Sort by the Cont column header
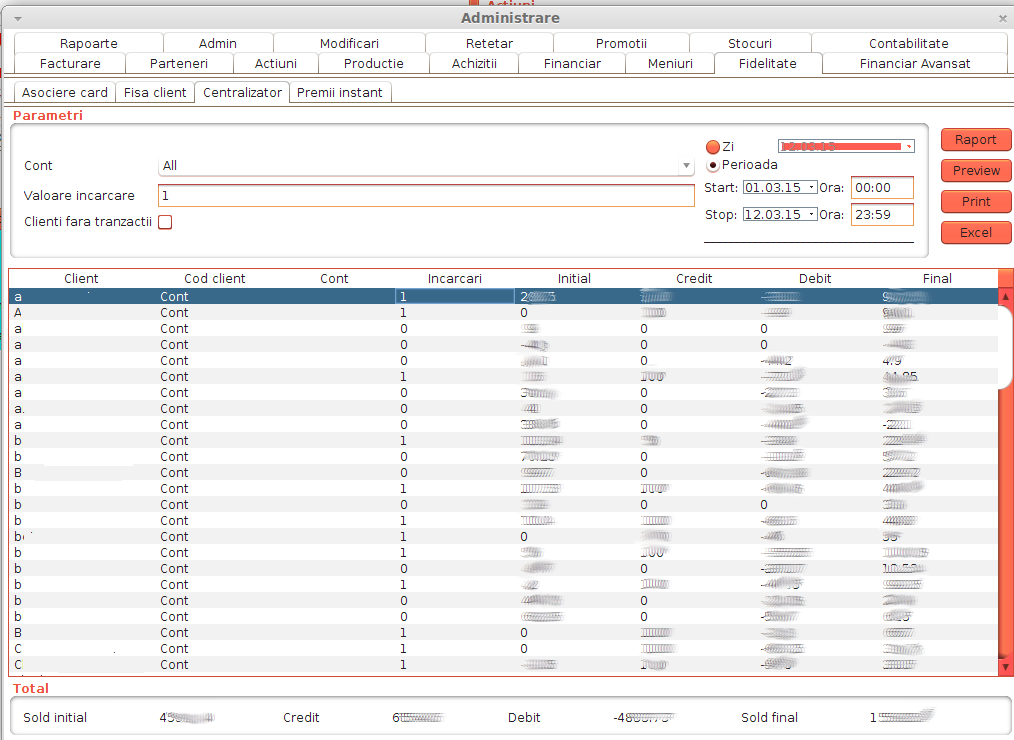The image size is (1014, 740). click(x=334, y=279)
